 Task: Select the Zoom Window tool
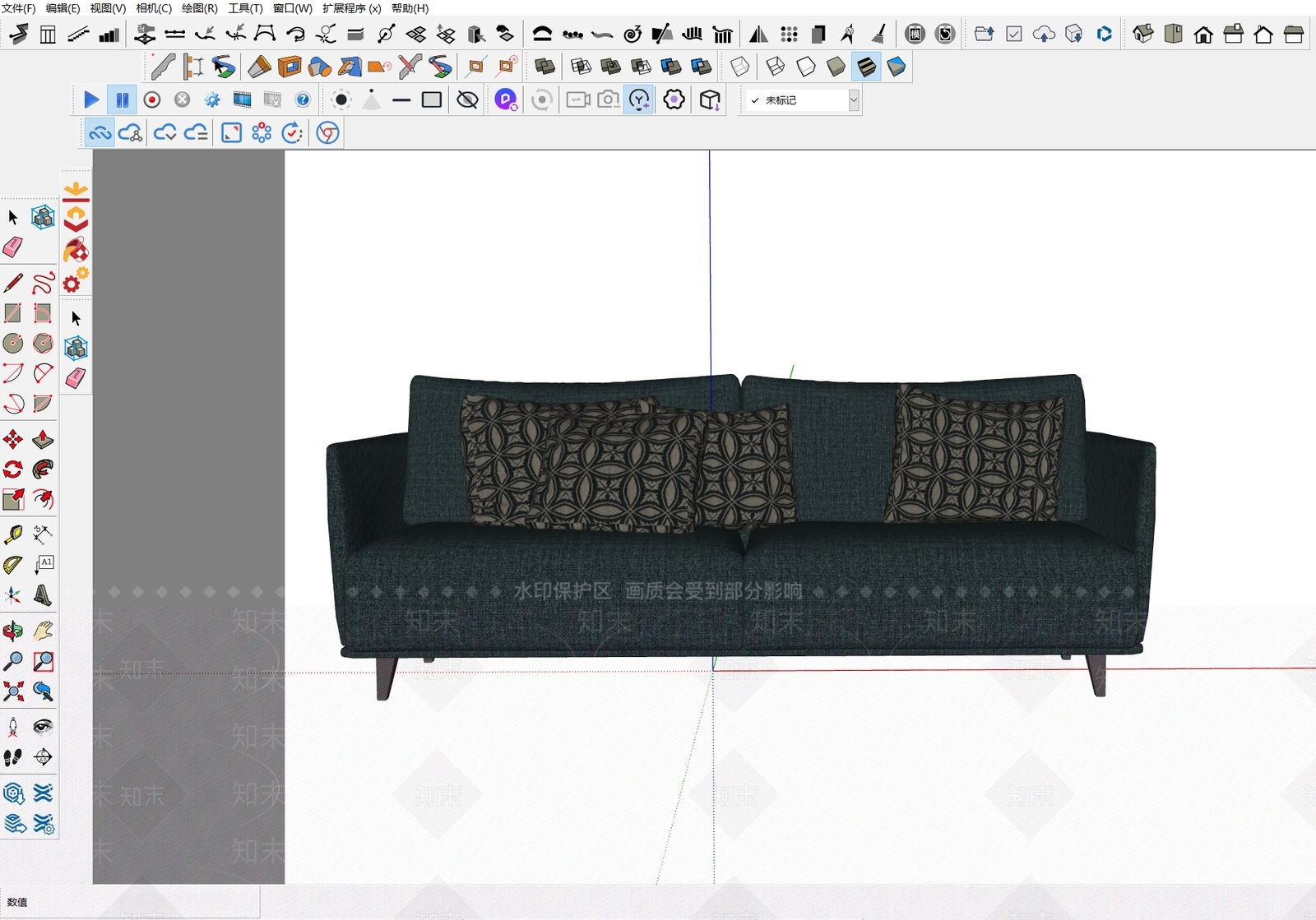(44, 661)
